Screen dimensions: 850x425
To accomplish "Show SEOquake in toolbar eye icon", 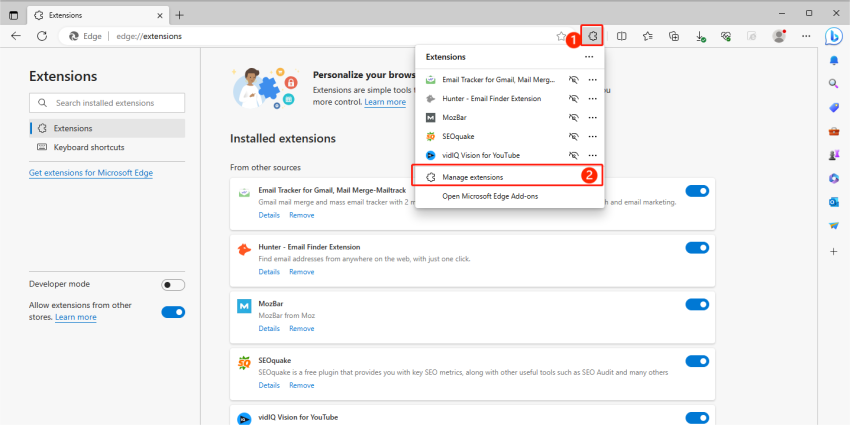I will pos(573,137).
